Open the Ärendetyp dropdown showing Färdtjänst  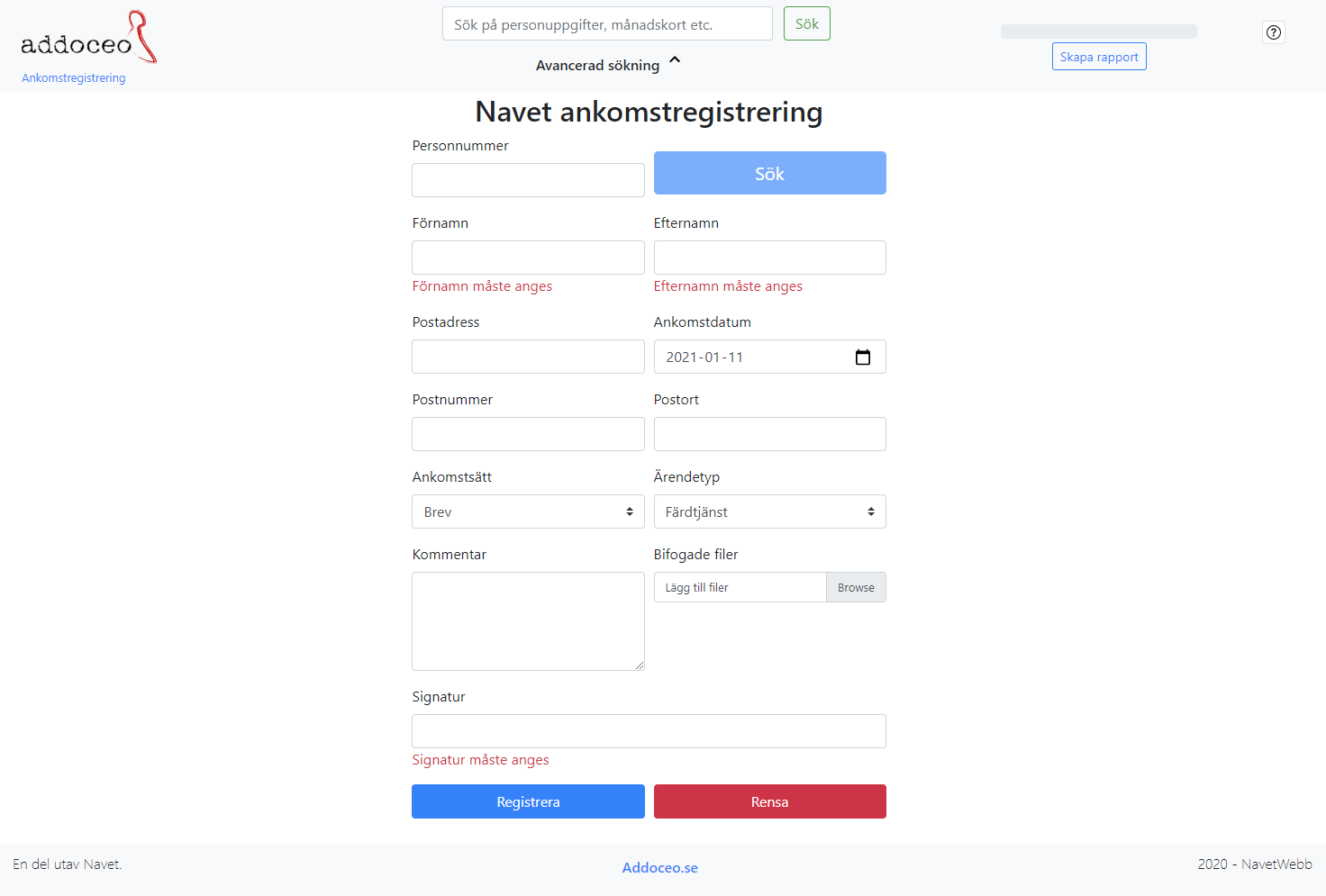click(769, 511)
